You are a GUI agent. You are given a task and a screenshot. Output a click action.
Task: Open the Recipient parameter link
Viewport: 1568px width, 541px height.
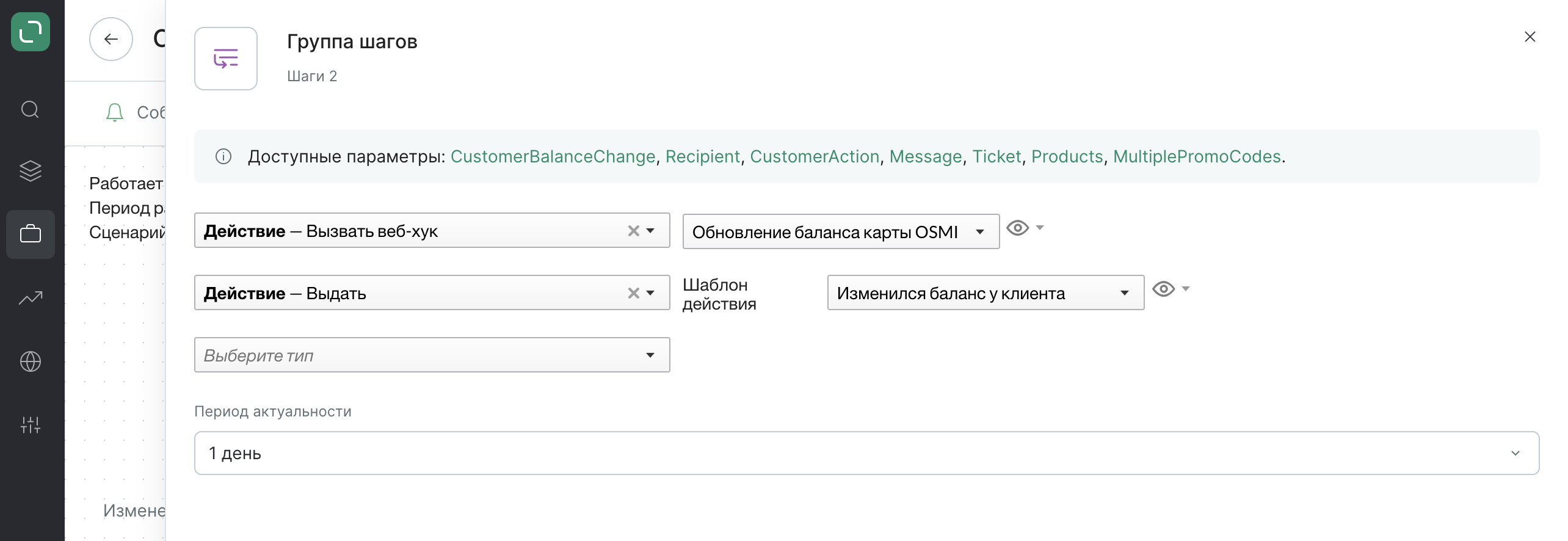pyautogui.click(x=702, y=157)
